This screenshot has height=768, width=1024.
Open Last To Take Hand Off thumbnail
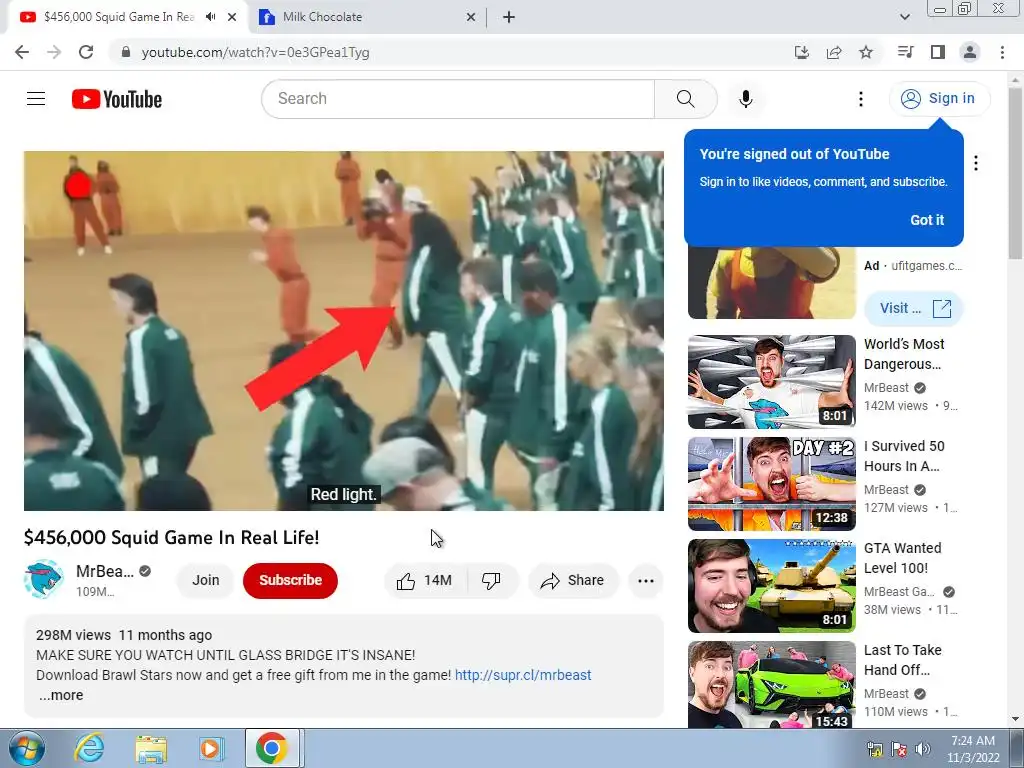pos(771,684)
